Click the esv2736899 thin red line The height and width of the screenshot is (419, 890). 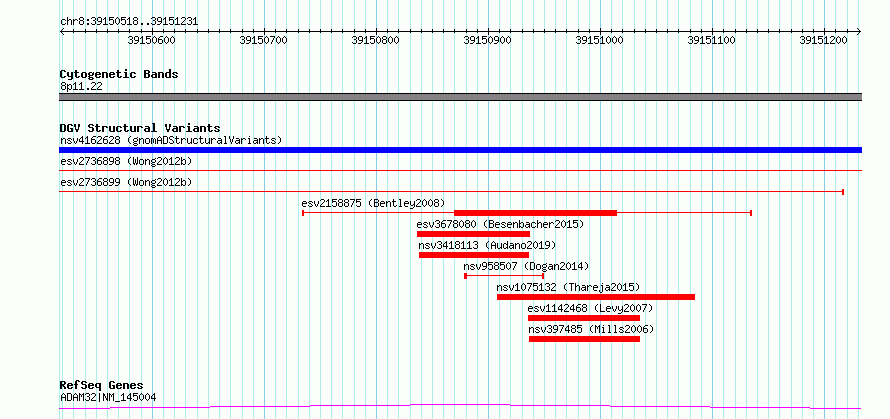(451, 192)
